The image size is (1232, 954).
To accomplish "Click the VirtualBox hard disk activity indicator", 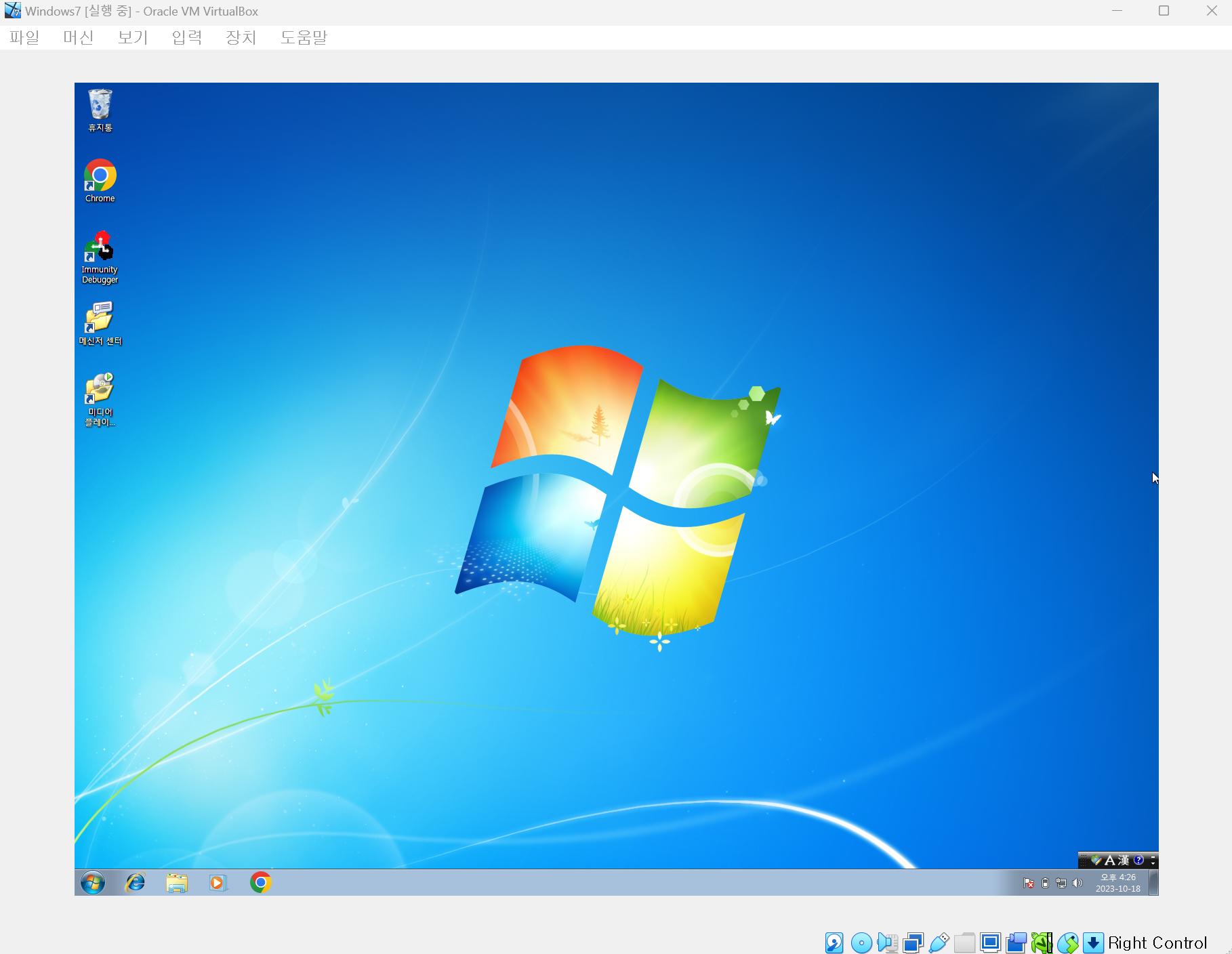I will (x=834, y=942).
